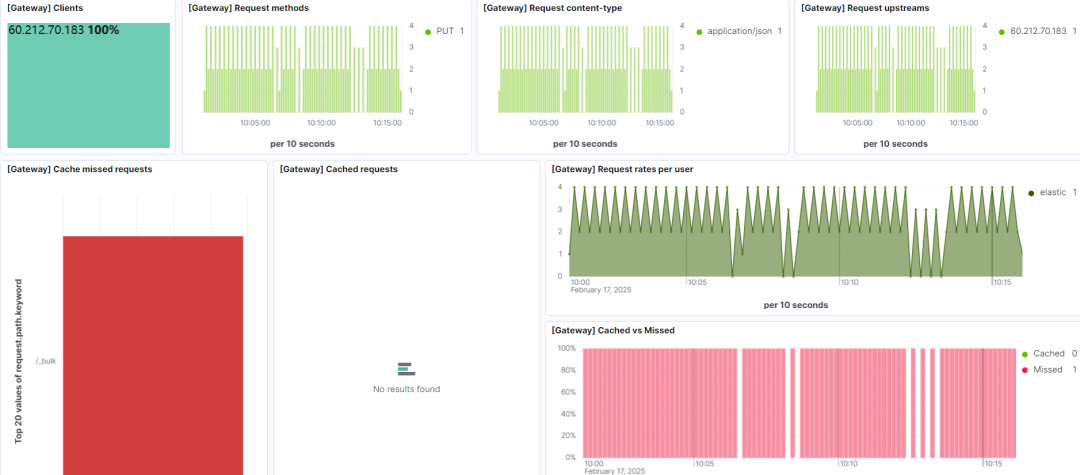Viewport: 1080px width, 475px height.
Task: Click per 10 seconds label under Request methods
Action: 302,144
